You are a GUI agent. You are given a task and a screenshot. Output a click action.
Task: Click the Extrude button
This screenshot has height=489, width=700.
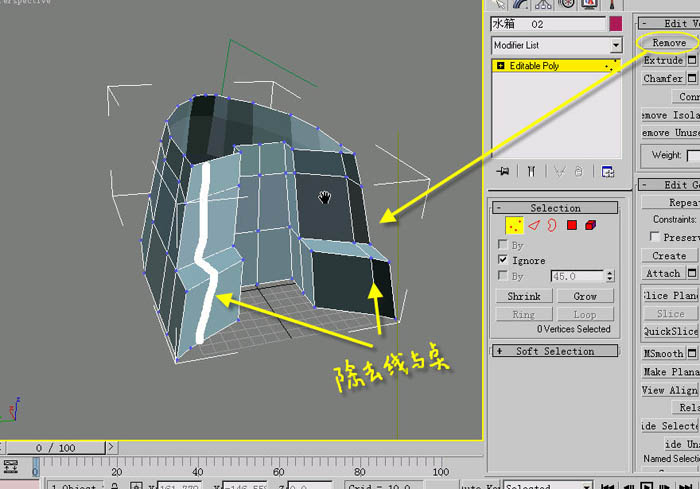663,60
